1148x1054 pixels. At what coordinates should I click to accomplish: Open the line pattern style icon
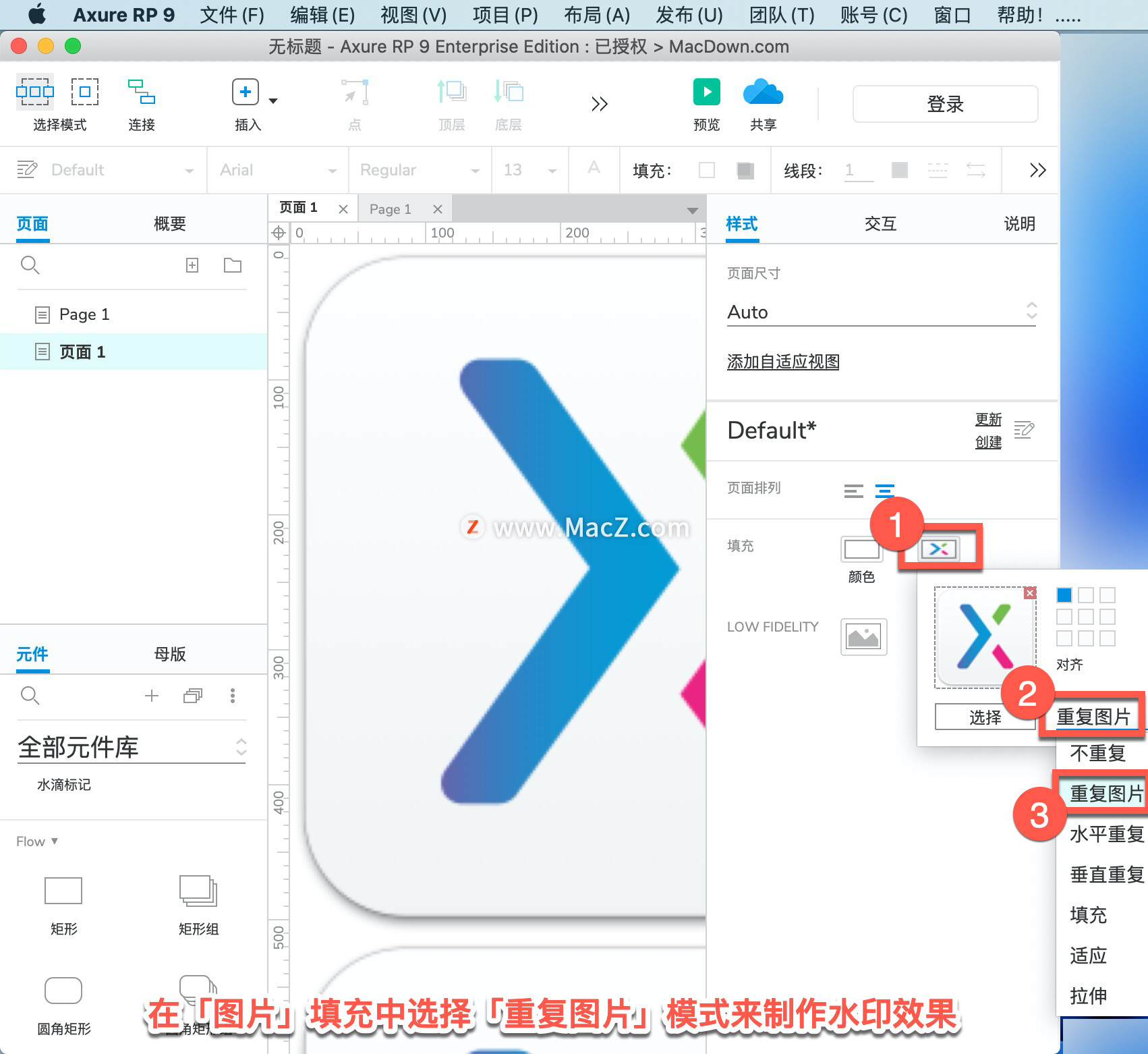click(x=938, y=170)
